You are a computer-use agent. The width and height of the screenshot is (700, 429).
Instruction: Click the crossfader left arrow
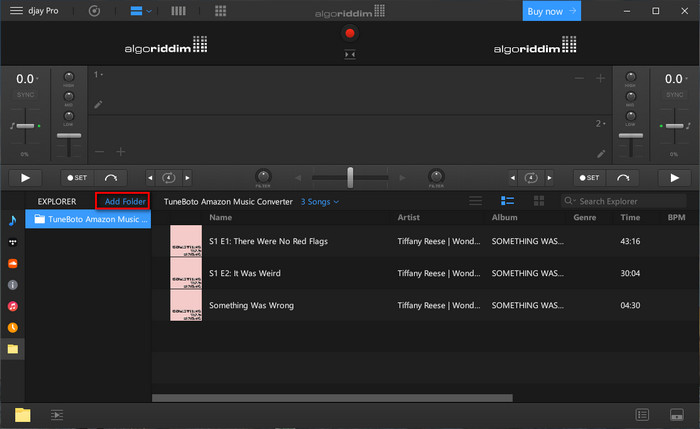point(298,178)
